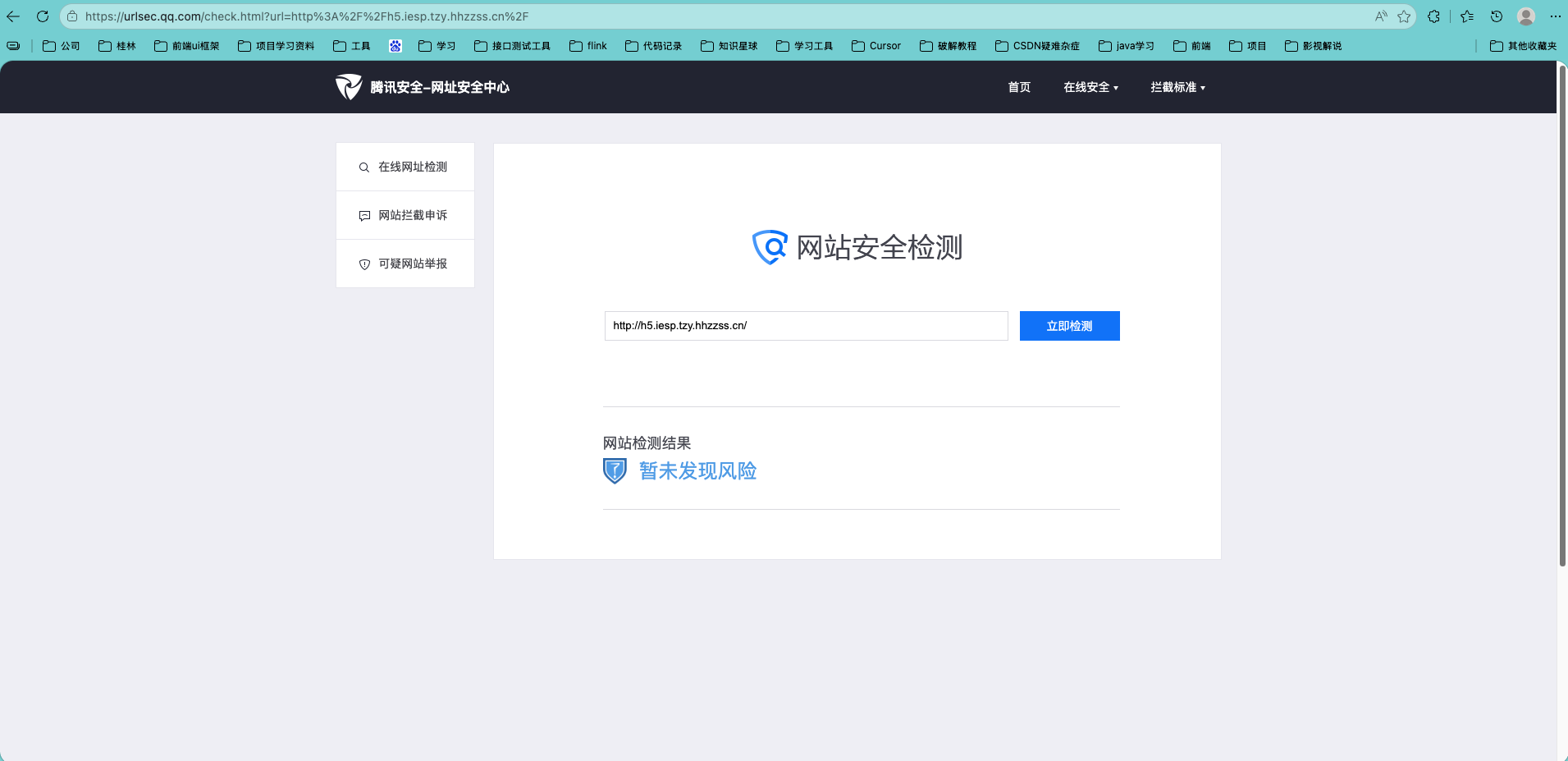Click the 网站安全检测 heading

coord(880,247)
